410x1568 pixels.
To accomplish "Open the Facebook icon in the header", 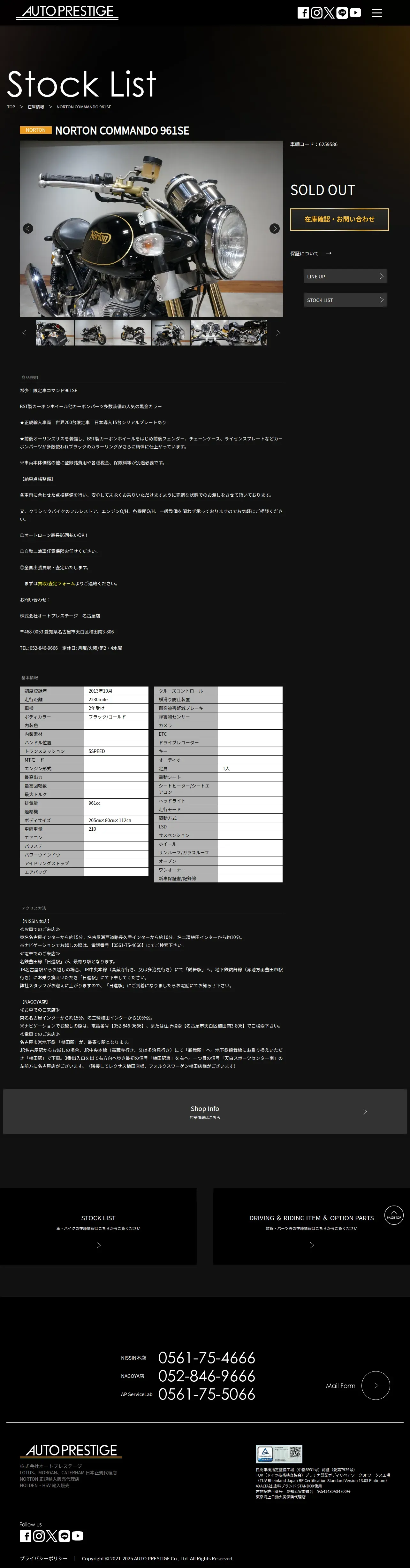I will [303, 13].
